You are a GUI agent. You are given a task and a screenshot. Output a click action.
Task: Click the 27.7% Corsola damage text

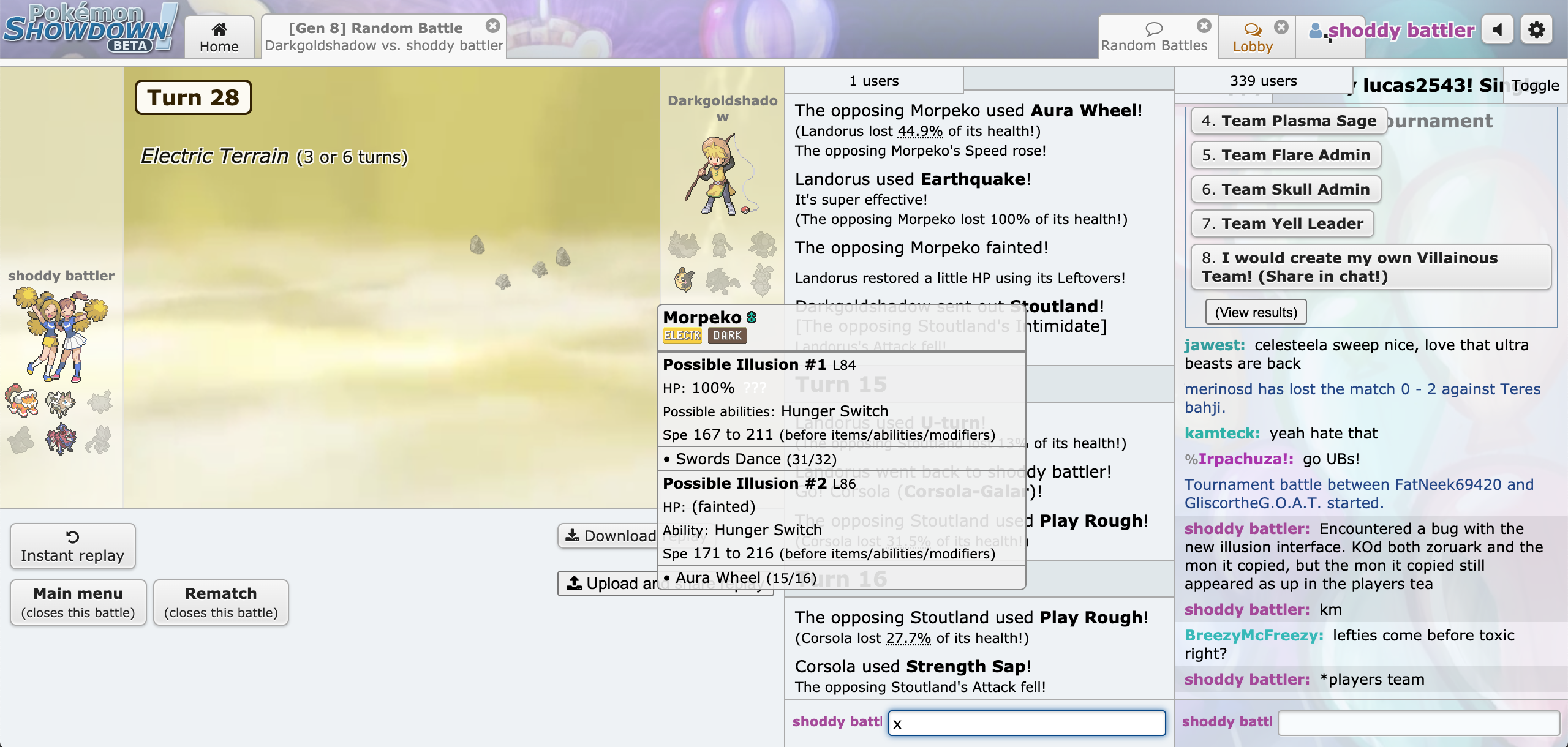(908, 638)
